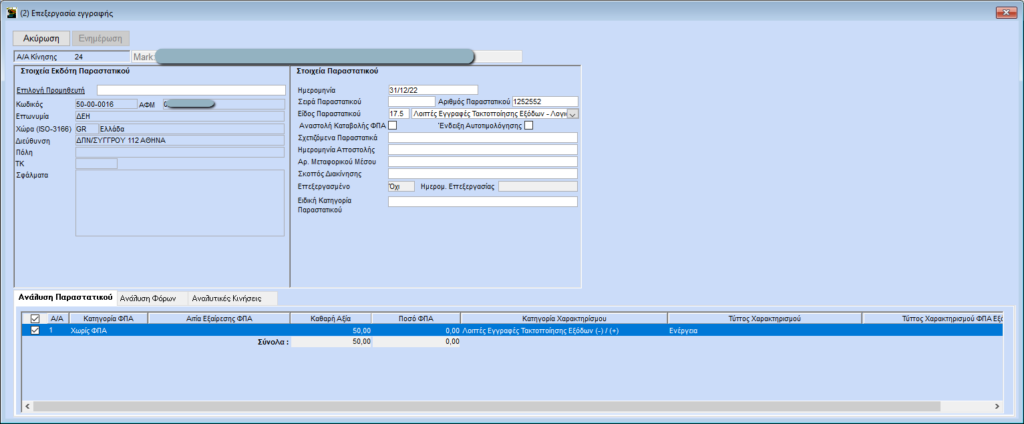Viewport: 1024px width, 424px height.
Task: Click the Ακύρωση button
Action: coord(41,38)
